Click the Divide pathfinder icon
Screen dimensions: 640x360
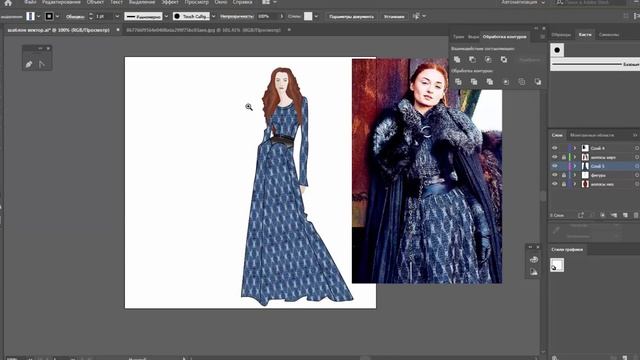point(458,82)
